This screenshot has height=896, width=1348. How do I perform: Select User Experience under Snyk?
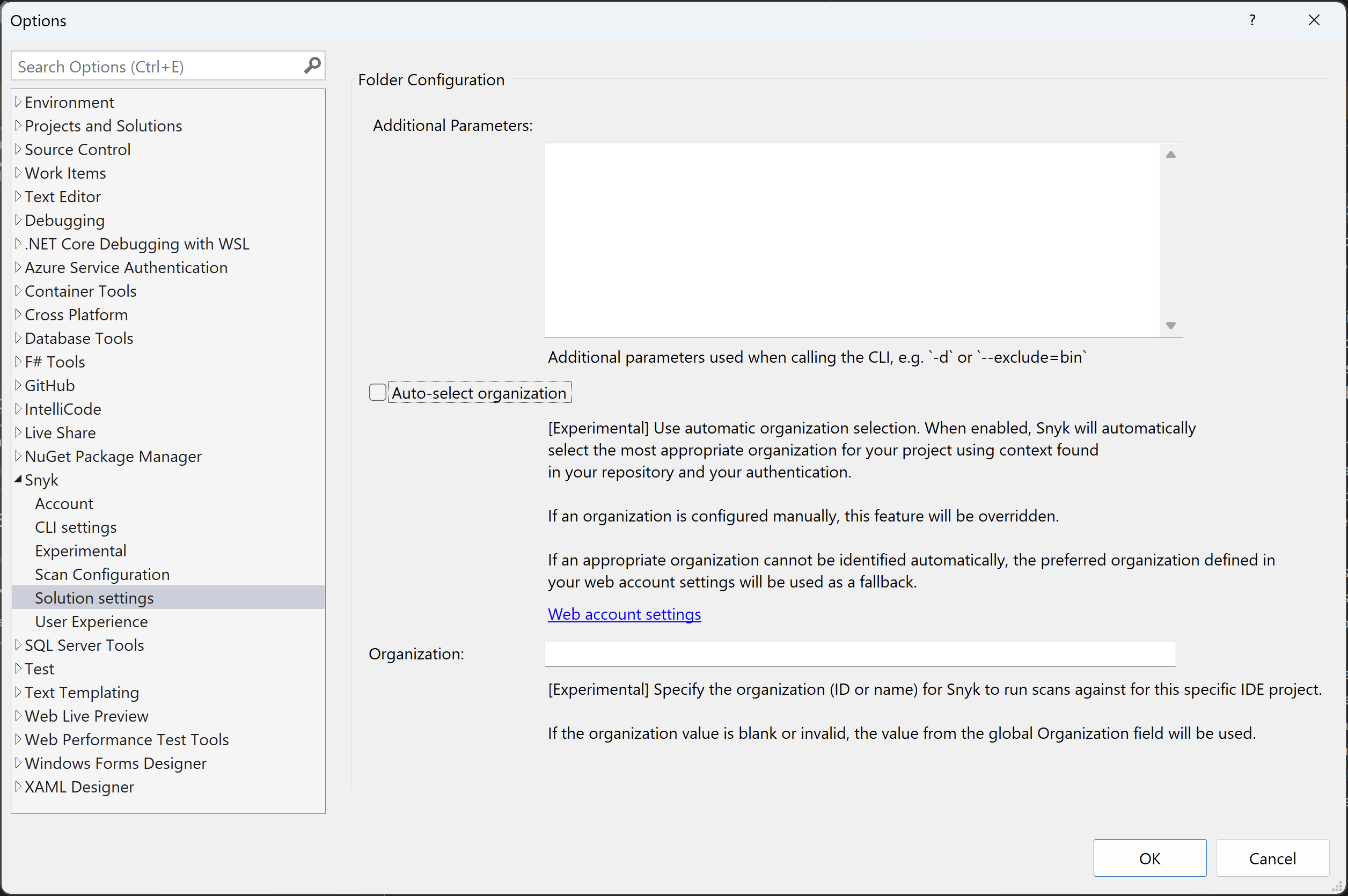click(91, 622)
